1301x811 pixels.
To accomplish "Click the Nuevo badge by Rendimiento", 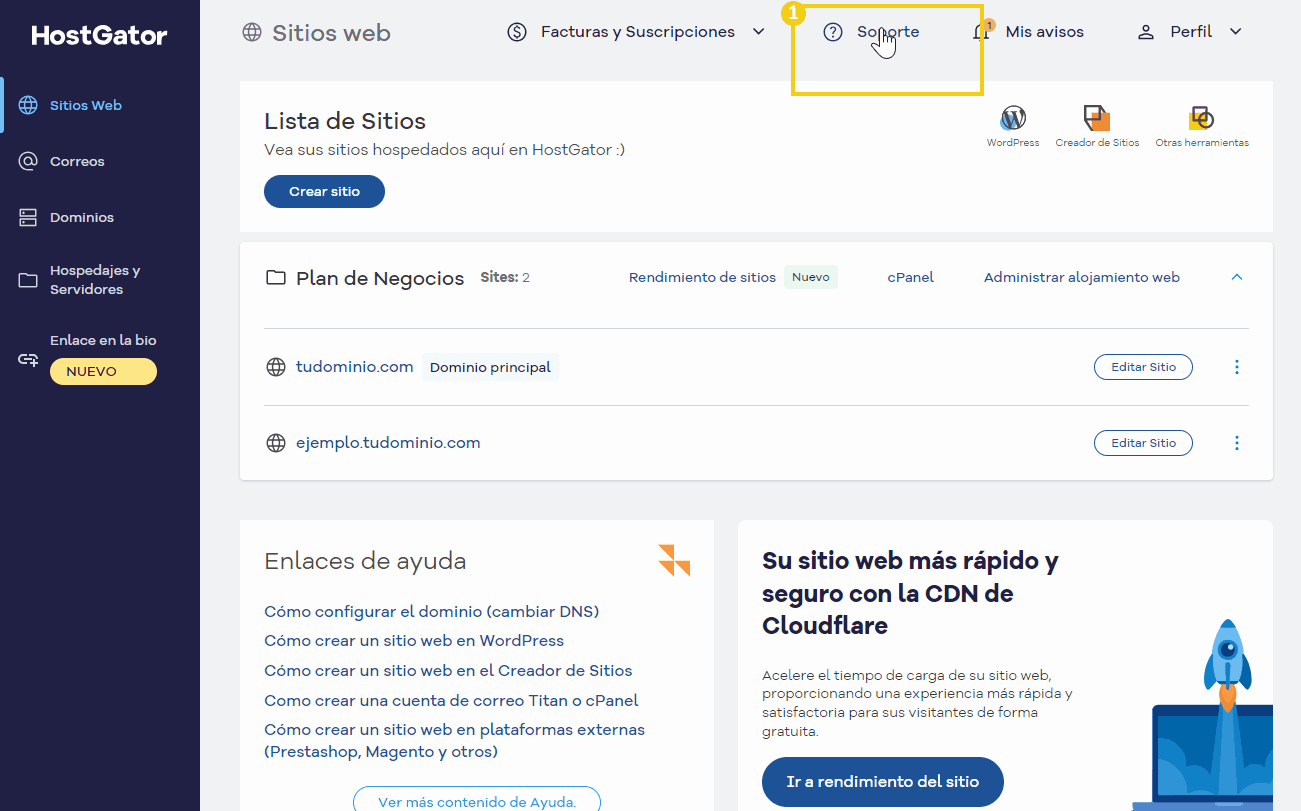I will pos(811,277).
